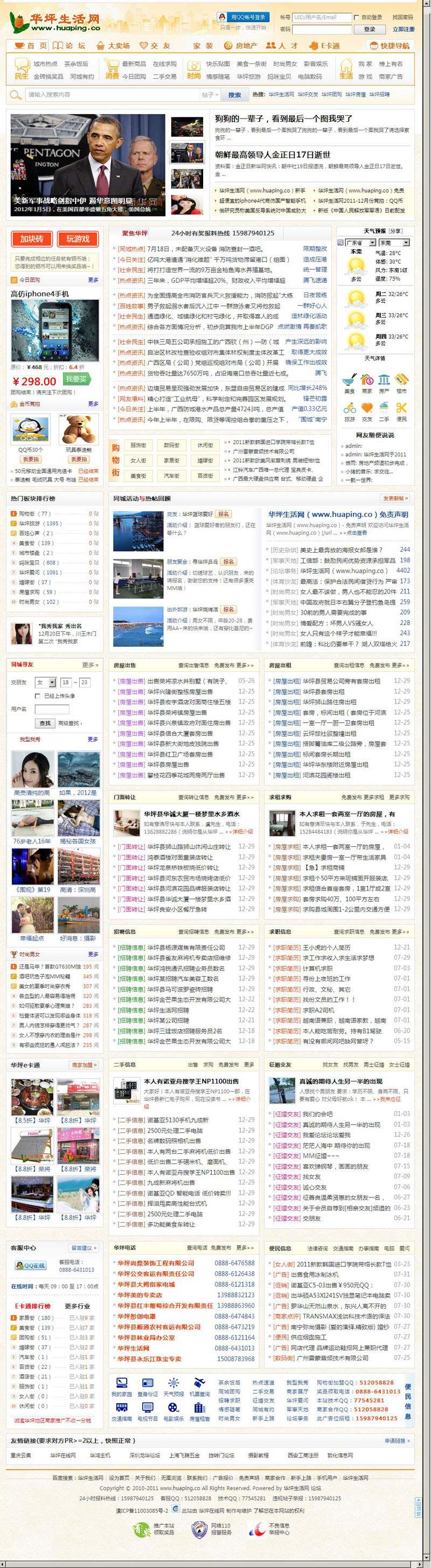
Task: Open the 美食 food bowl icon
Action: click(x=349, y=379)
